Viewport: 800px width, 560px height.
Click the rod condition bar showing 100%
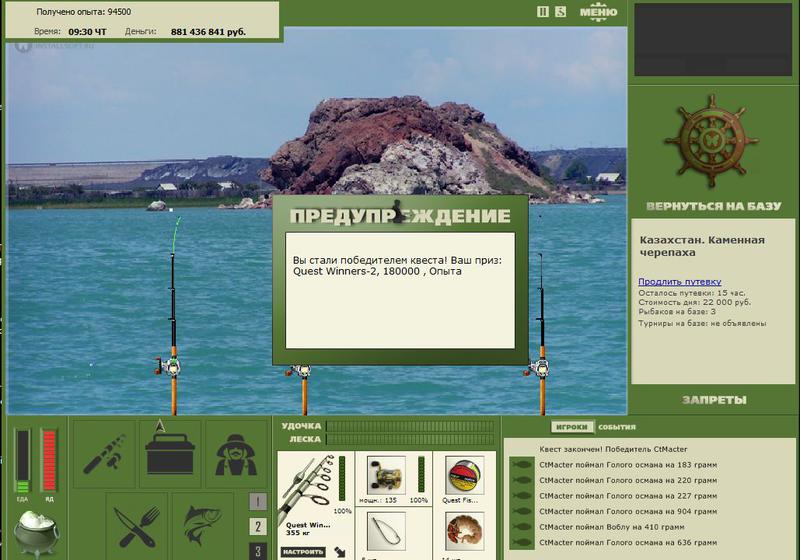(x=342, y=478)
